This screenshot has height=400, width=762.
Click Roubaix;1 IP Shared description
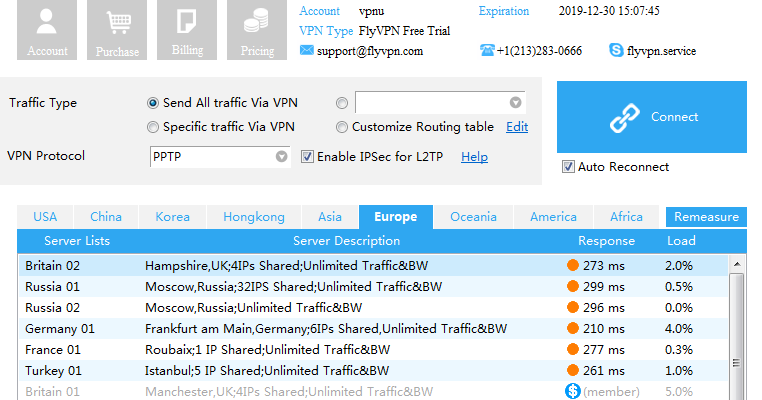(267, 349)
